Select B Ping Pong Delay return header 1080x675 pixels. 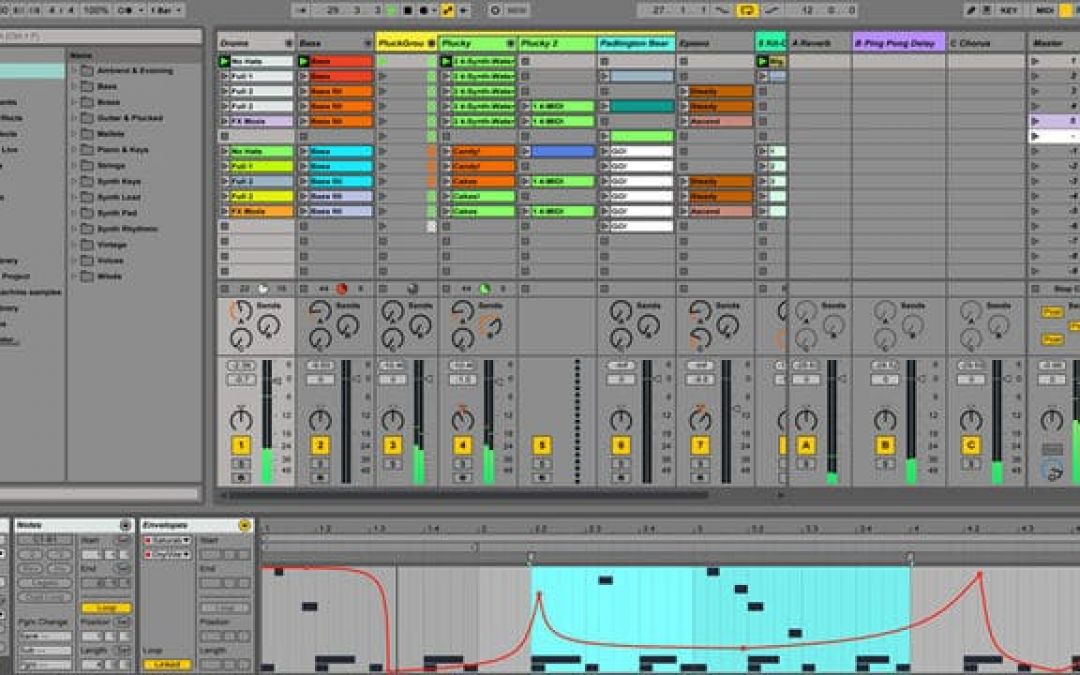tap(899, 43)
